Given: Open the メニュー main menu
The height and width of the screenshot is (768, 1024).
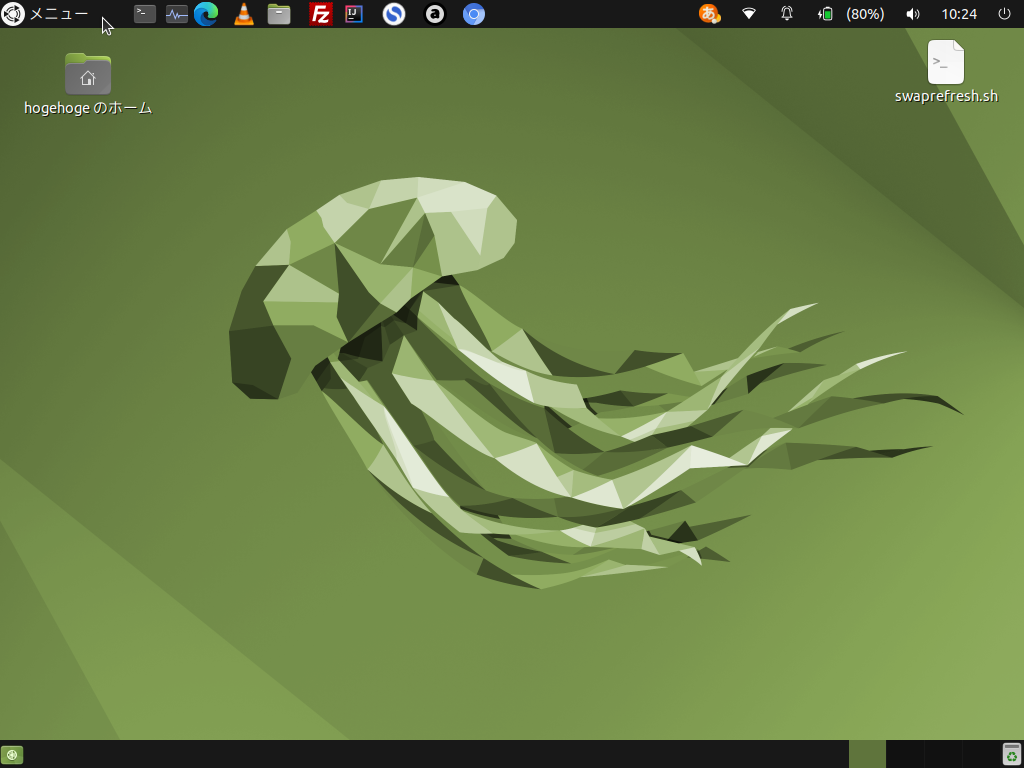Looking at the screenshot, I should point(46,14).
